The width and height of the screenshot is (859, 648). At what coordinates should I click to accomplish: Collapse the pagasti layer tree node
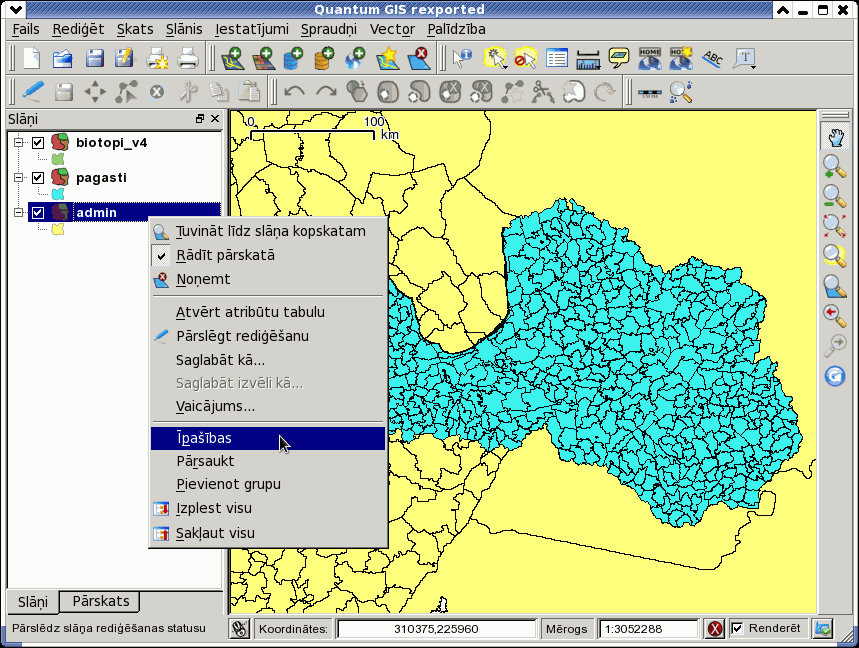19,177
